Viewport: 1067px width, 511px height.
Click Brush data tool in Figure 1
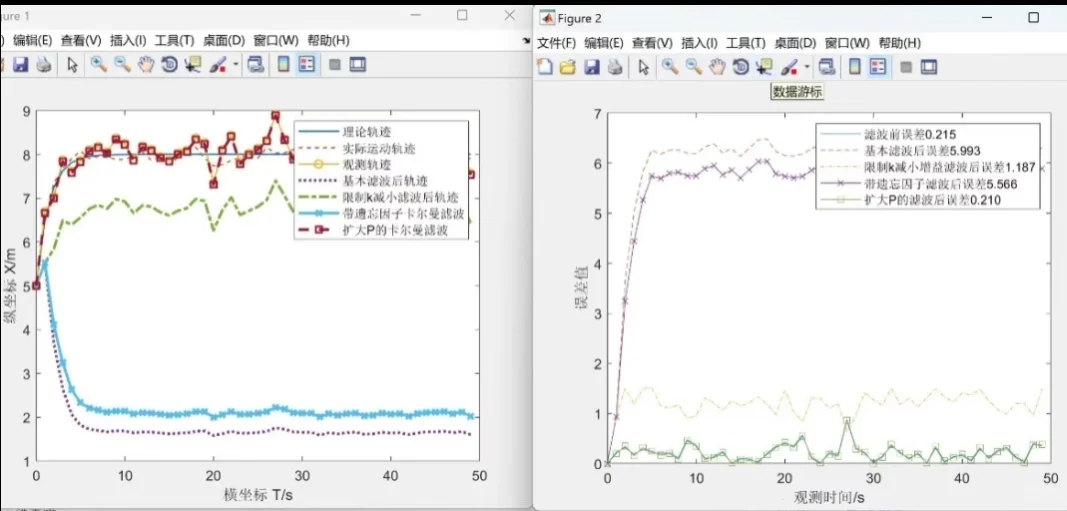(x=218, y=65)
